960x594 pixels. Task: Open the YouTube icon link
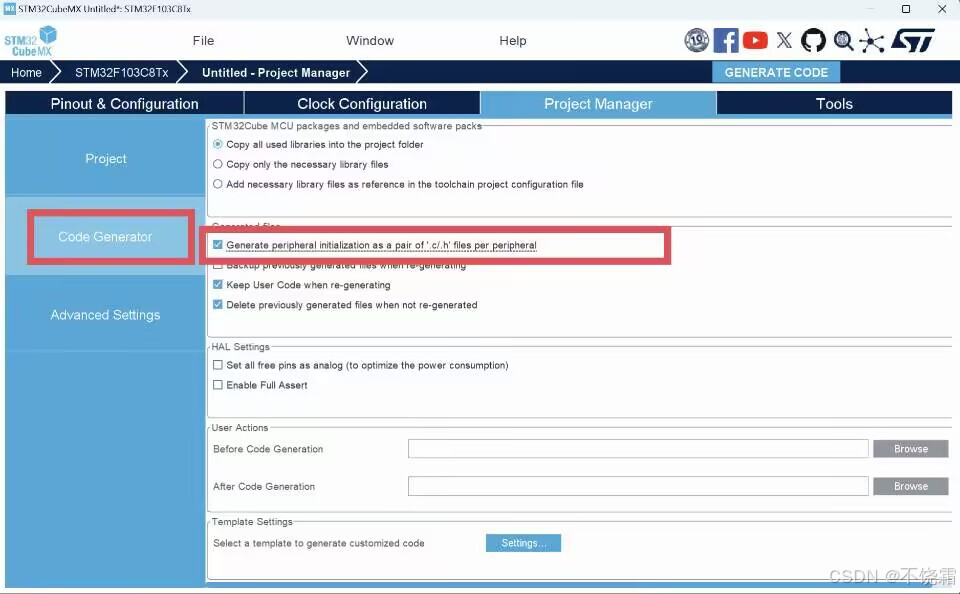[x=755, y=40]
